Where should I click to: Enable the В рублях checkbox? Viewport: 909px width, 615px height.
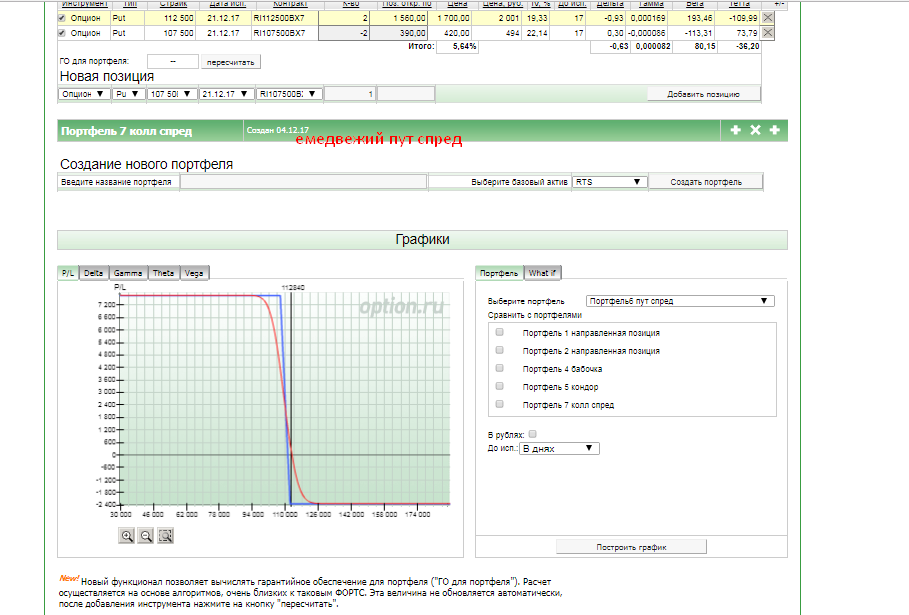[x=532, y=434]
